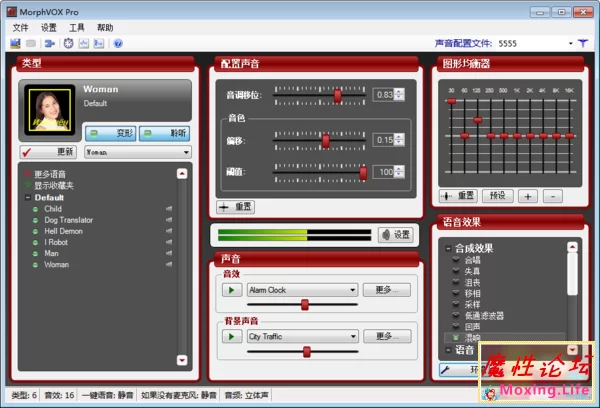Click the toolbar icon right of the waveform
This screenshot has width=600, height=408.
click(99, 43)
